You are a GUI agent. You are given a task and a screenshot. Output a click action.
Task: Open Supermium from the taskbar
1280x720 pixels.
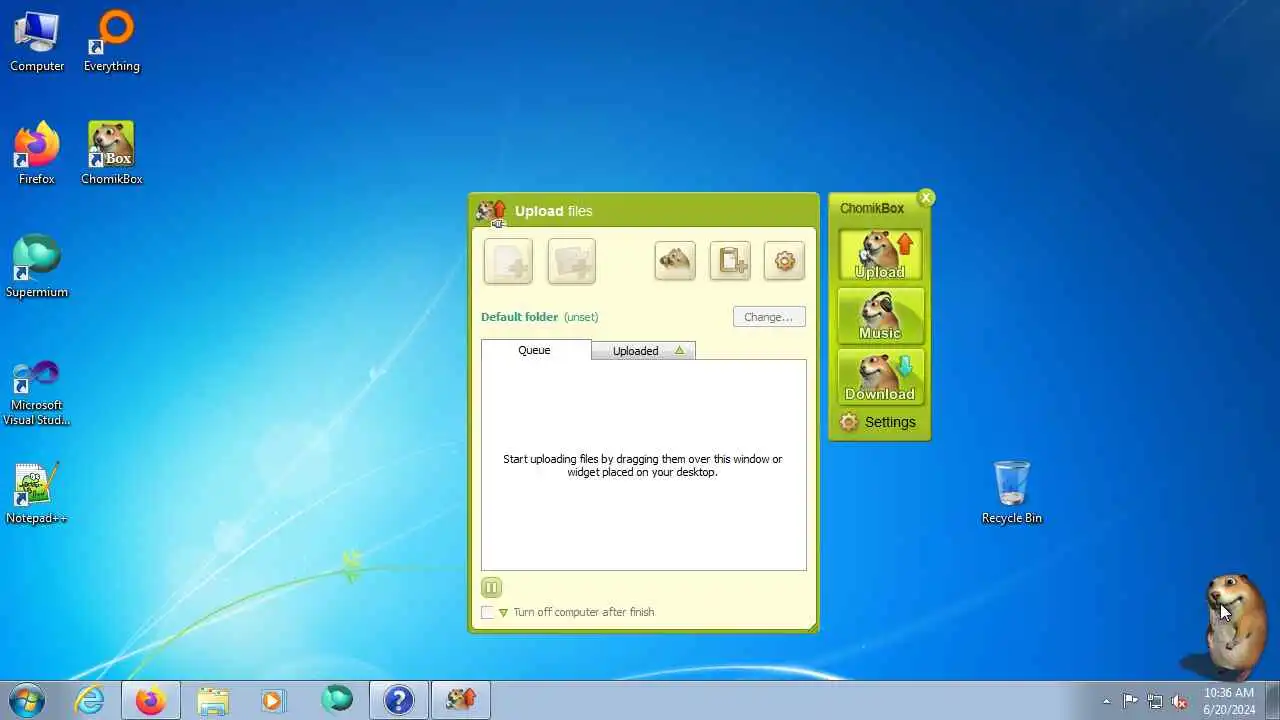337,700
